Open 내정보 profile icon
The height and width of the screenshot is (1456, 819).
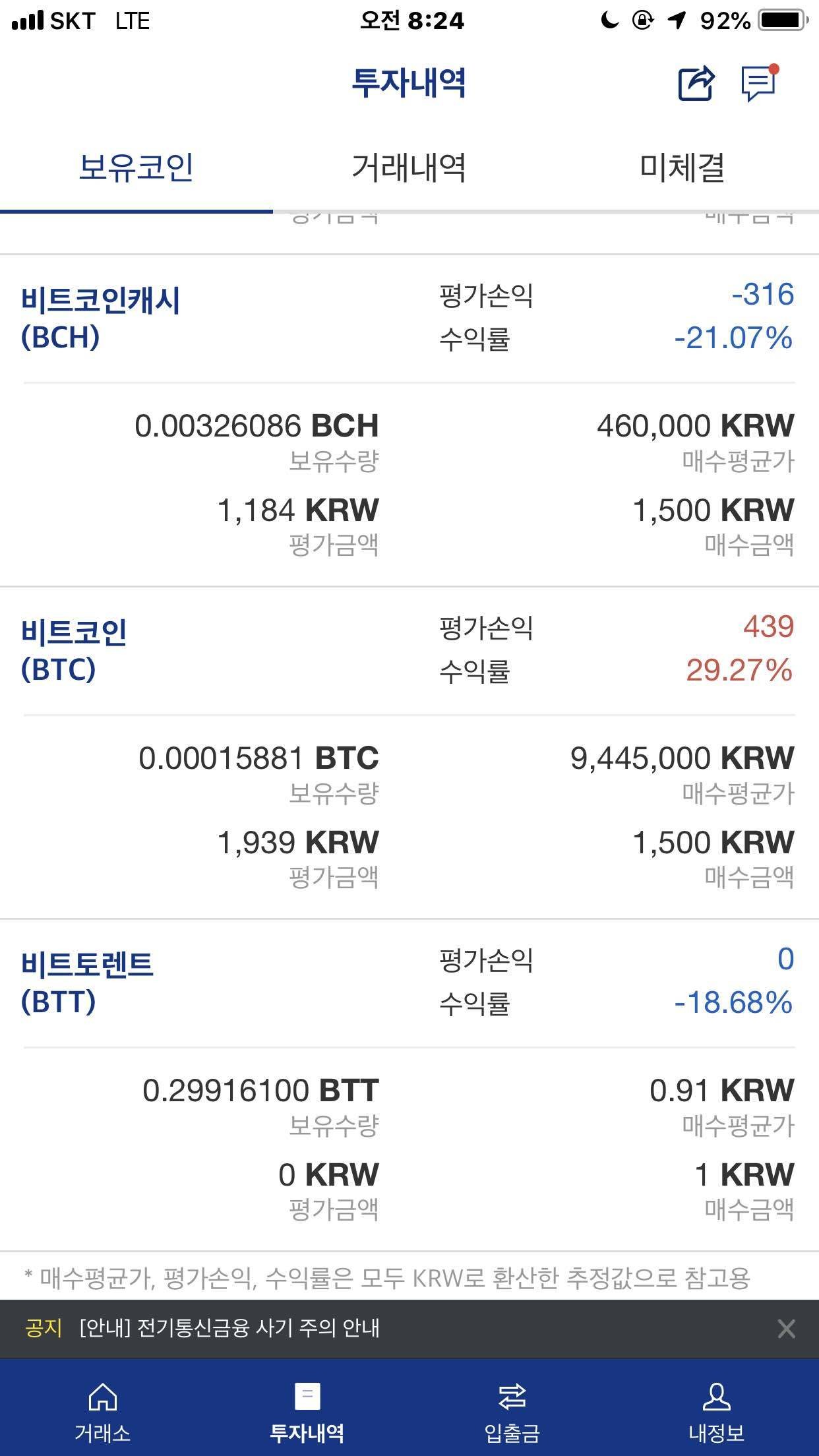pyautogui.click(x=716, y=1397)
